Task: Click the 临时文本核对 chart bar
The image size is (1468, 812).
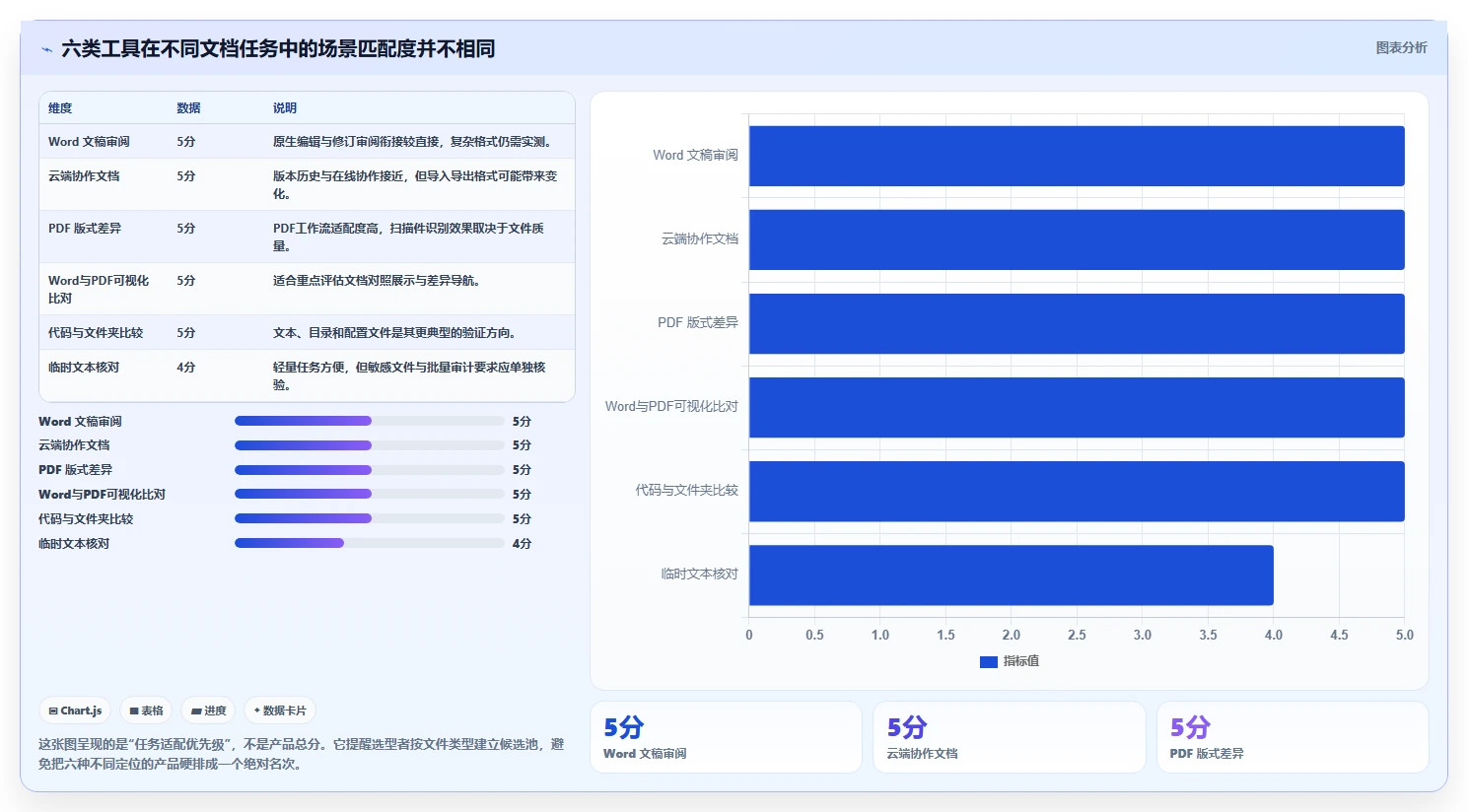Action: click(1012, 575)
